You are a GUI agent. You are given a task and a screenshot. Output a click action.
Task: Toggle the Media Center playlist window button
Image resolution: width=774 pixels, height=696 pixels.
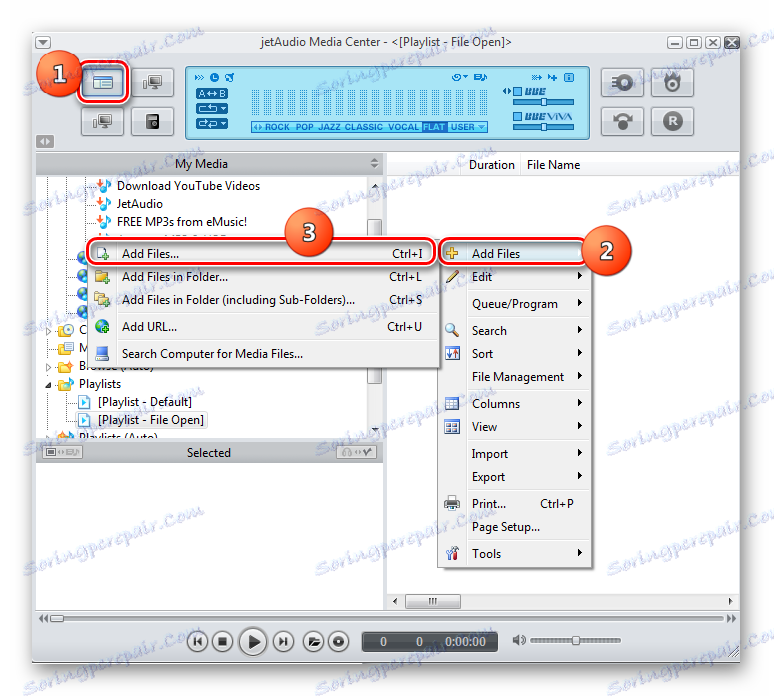click(103, 82)
